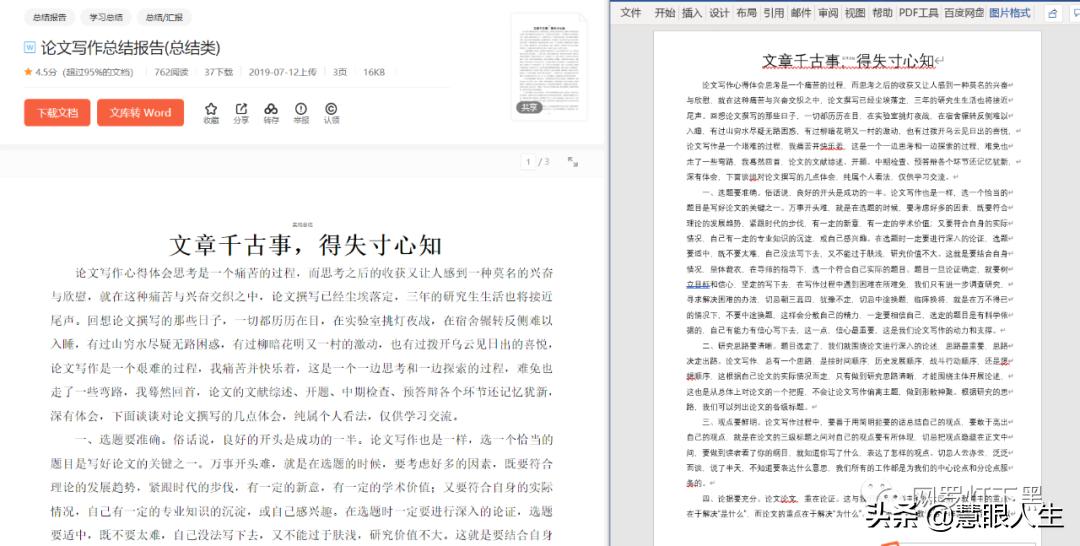Switch to the 引用 ribbon tab
Image resolution: width=1080 pixels, height=546 pixels.
point(773,12)
